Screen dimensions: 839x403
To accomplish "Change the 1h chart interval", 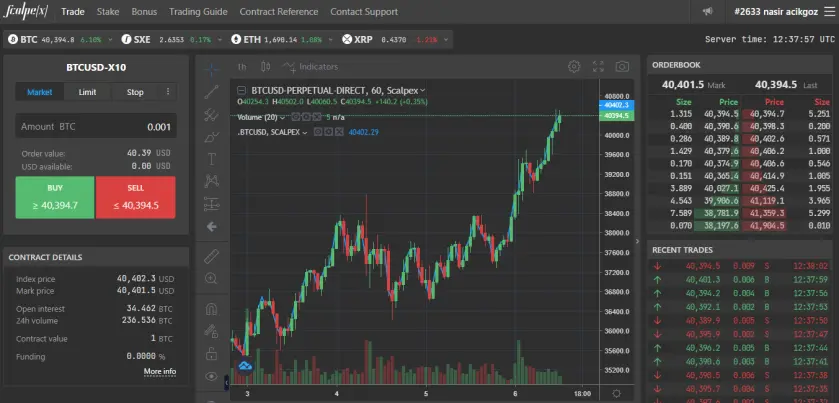I will (242, 67).
